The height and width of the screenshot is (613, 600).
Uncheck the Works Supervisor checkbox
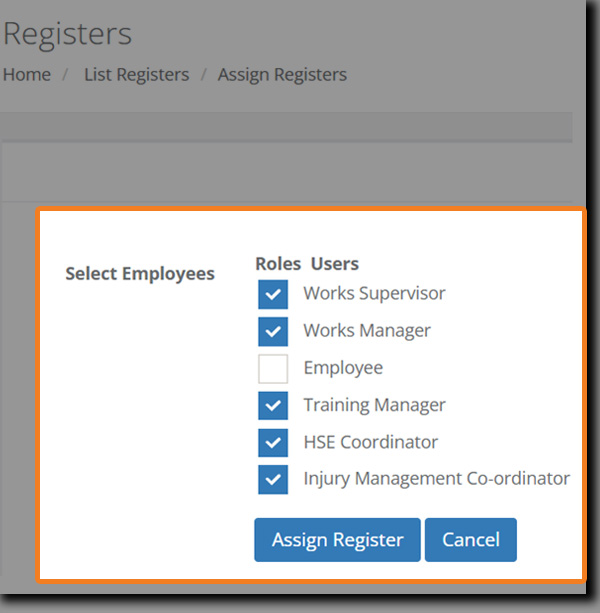pyautogui.click(x=273, y=294)
